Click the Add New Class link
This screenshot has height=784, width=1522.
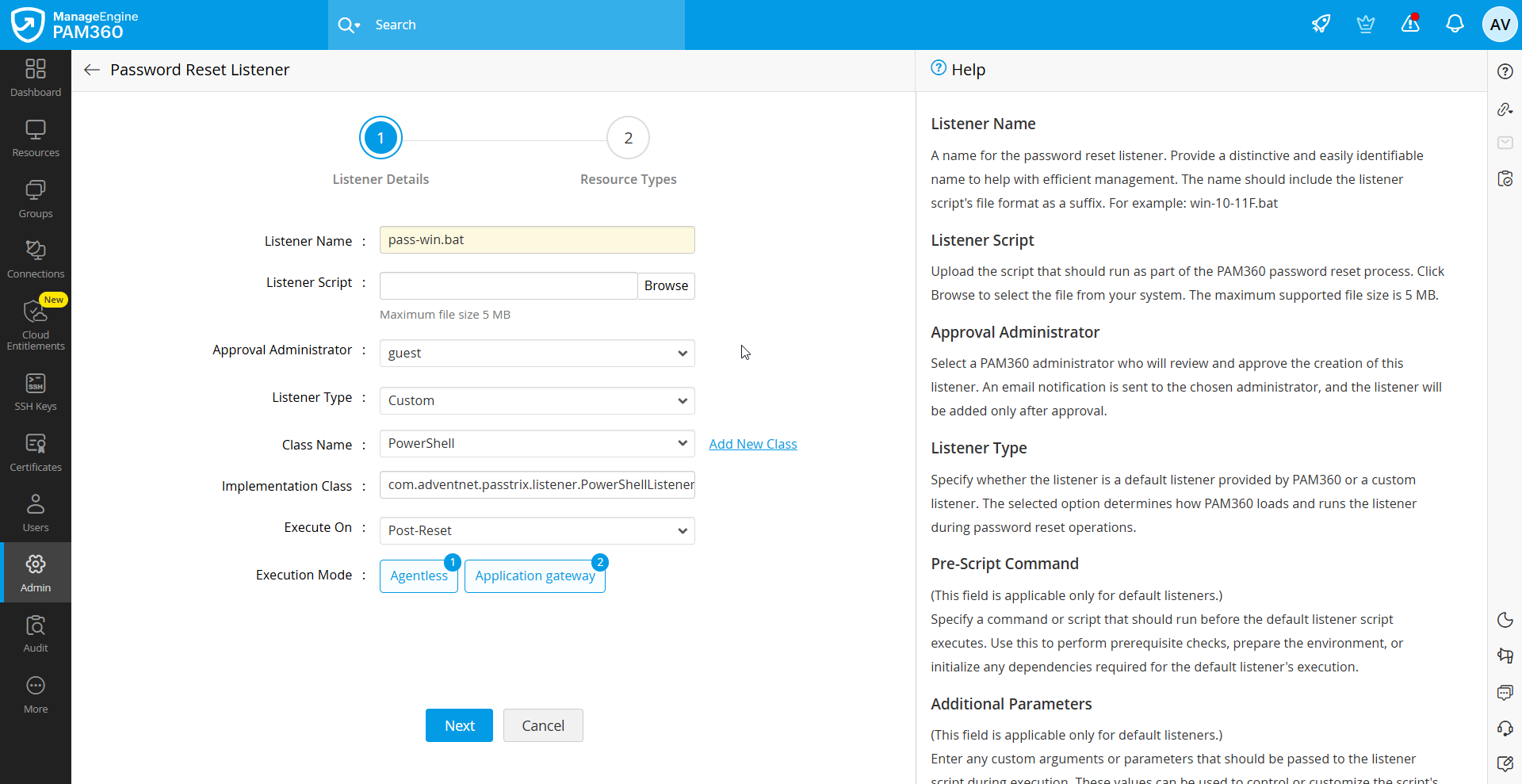click(753, 444)
